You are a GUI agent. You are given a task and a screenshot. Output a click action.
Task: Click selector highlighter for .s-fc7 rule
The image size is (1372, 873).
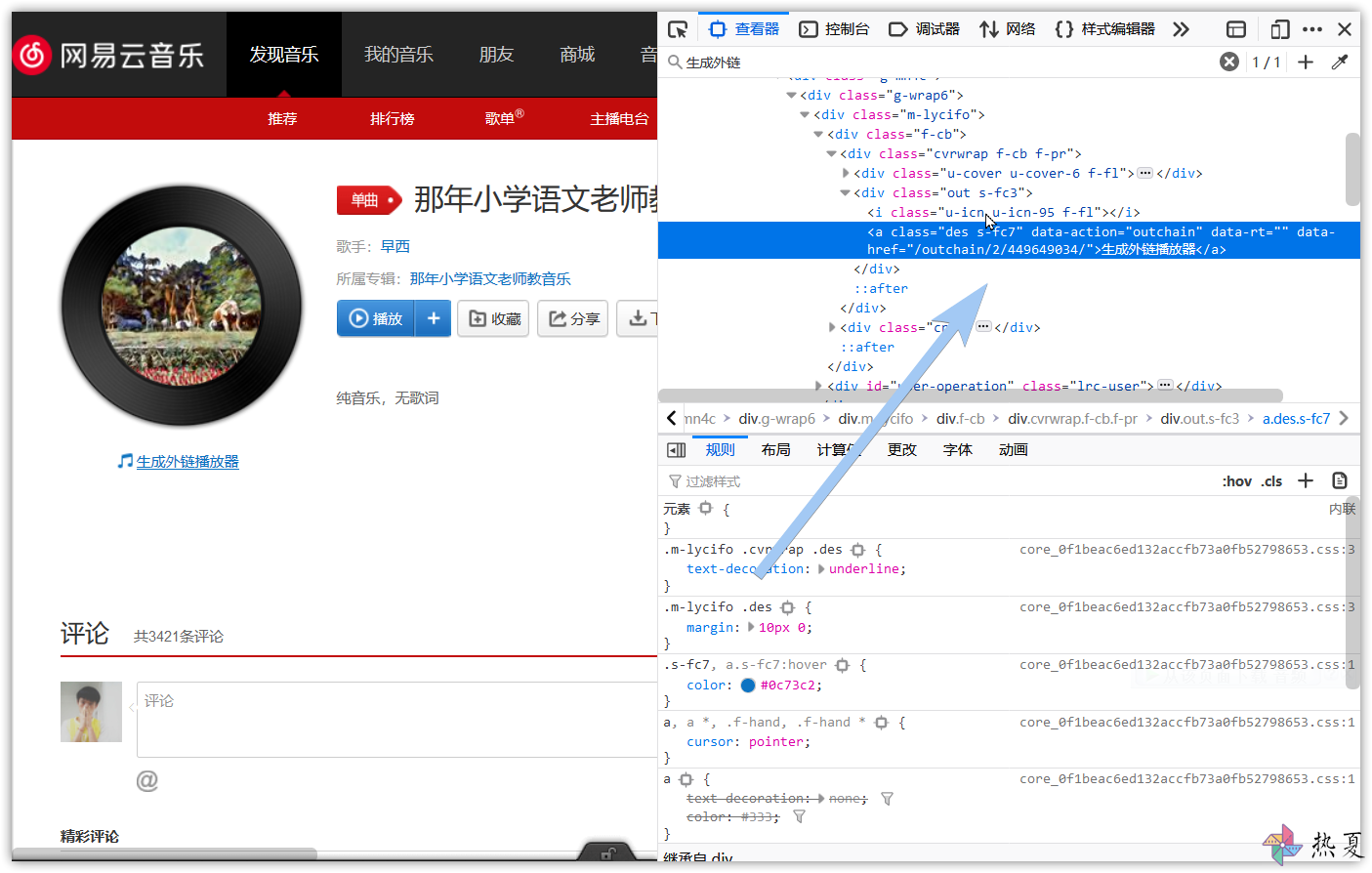(x=843, y=665)
